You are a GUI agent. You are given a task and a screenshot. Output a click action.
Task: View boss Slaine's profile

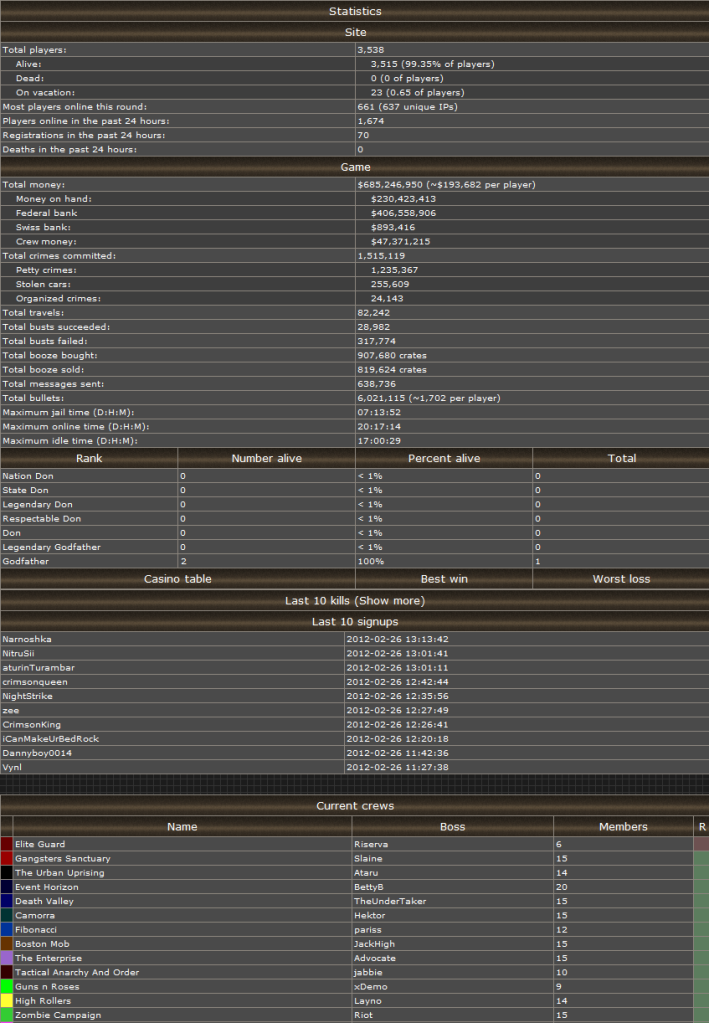pos(369,859)
